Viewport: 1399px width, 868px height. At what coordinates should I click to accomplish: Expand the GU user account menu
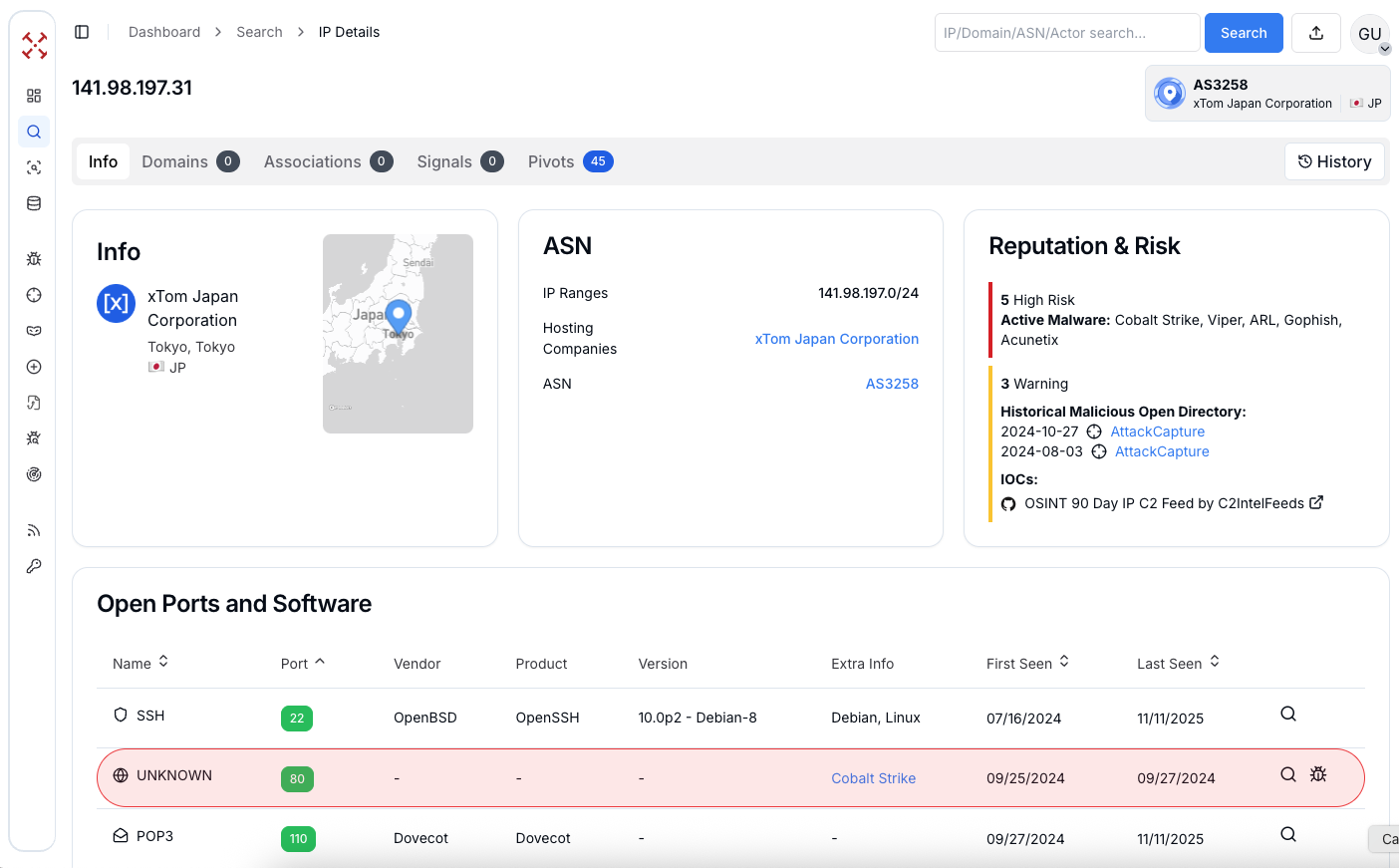click(x=1370, y=34)
